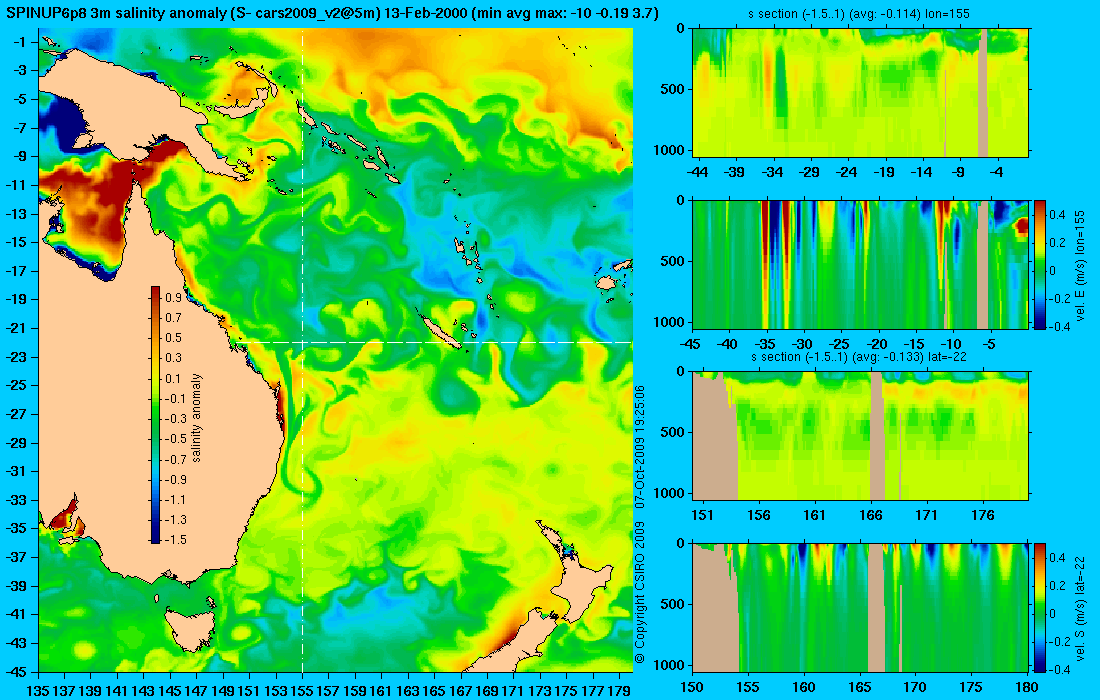Click the 180 tick under the vel. S section

(1027, 687)
